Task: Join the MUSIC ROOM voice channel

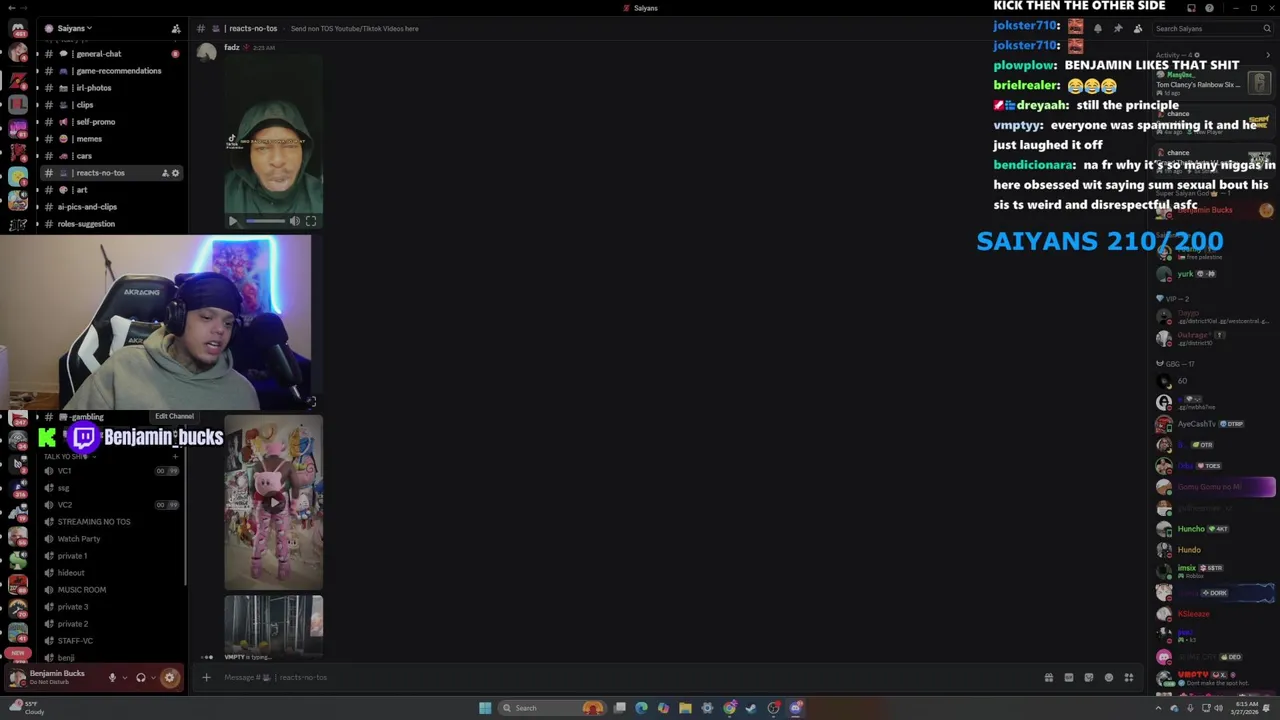Action: (x=110, y=590)
